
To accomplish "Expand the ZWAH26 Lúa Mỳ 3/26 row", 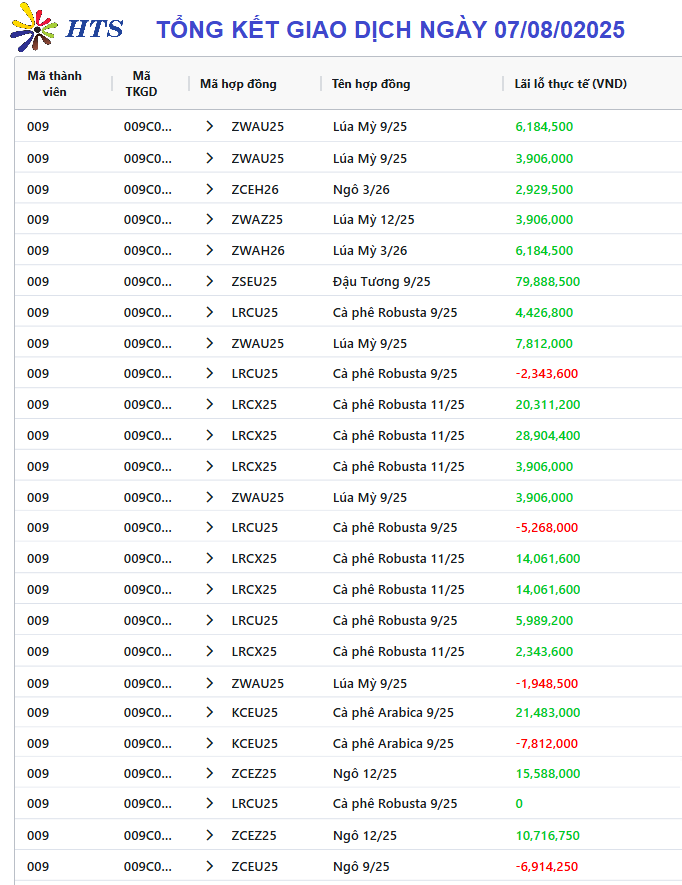I will click(x=209, y=251).
